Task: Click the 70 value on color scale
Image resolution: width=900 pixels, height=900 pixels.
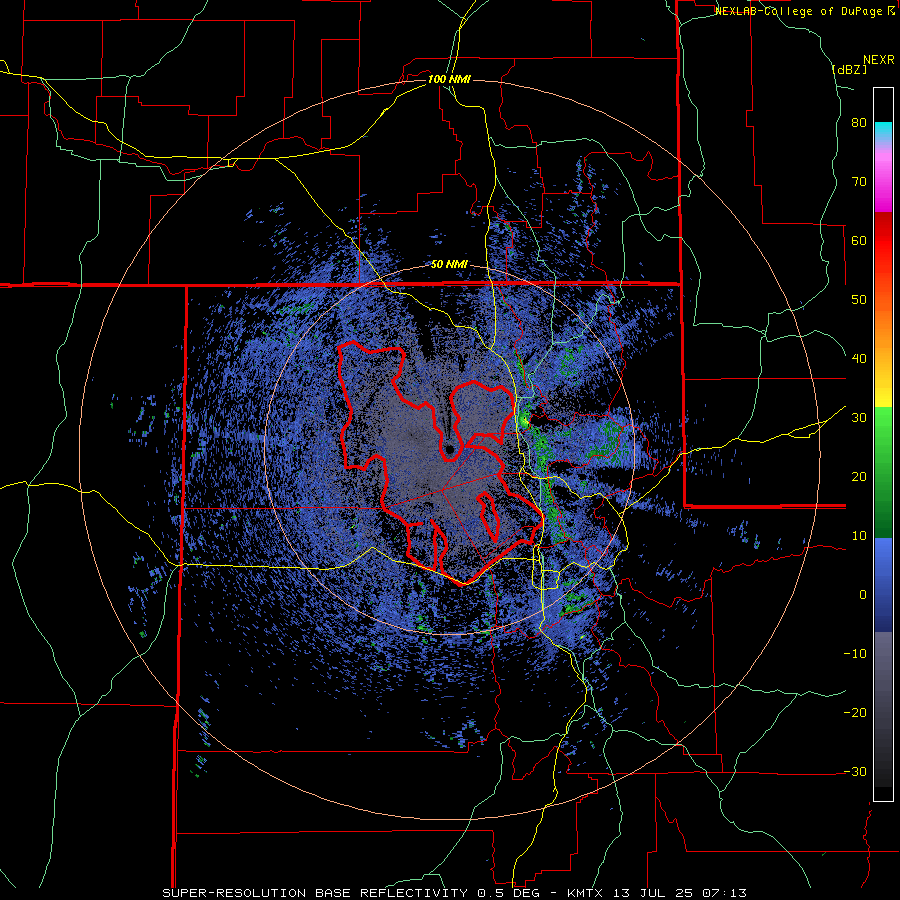Action: pyautogui.click(x=859, y=182)
